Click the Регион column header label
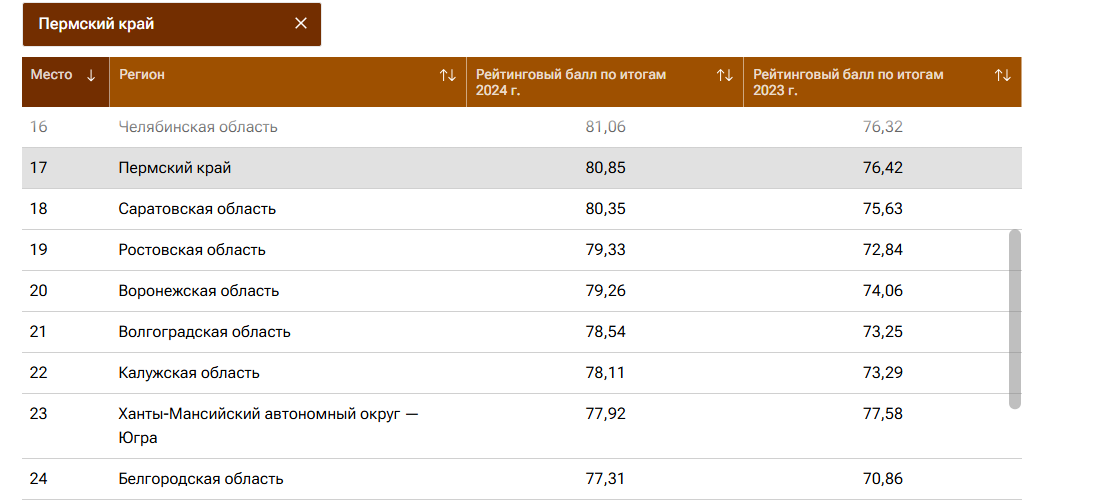This screenshot has width=1100, height=501. (x=142, y=75)
